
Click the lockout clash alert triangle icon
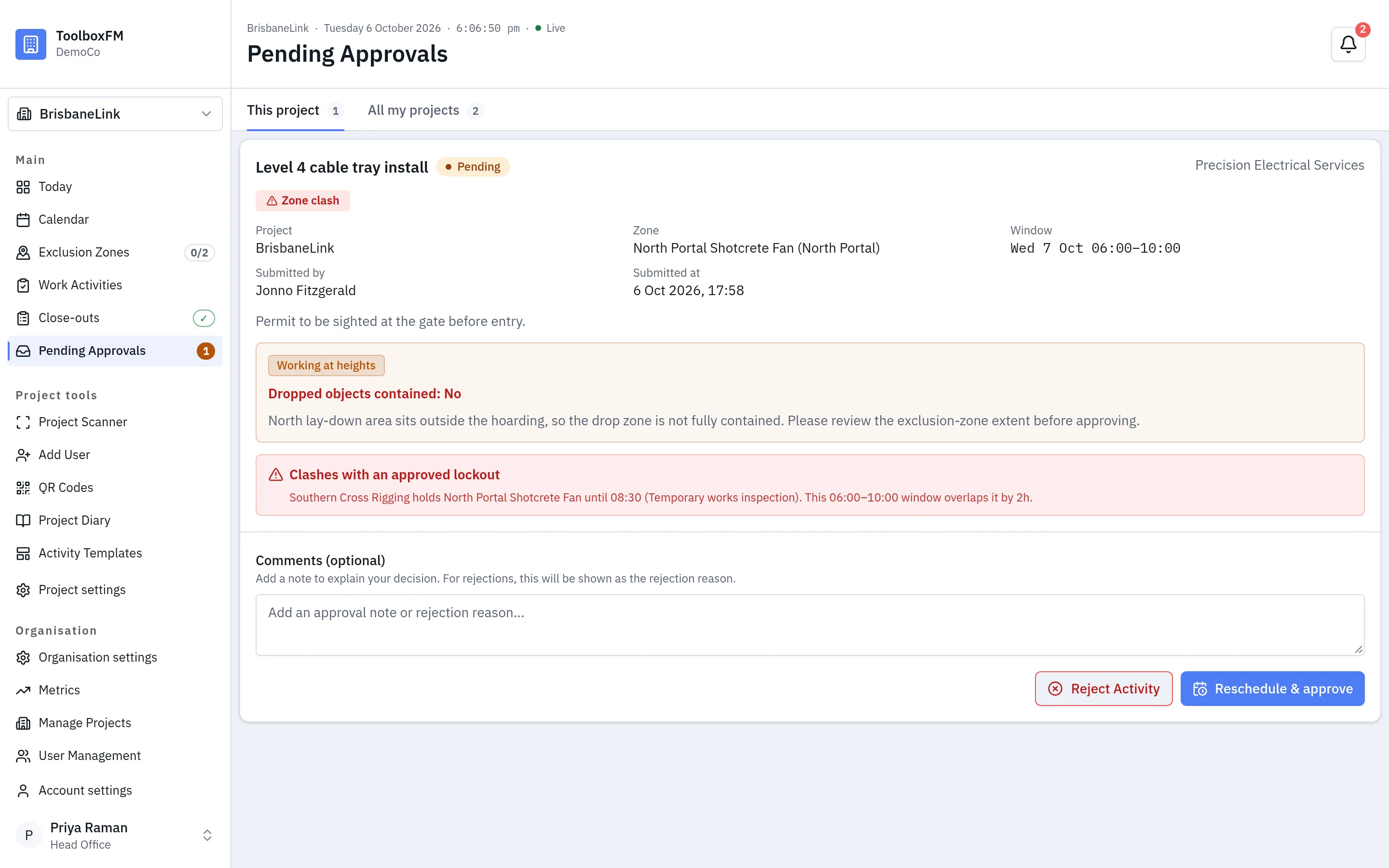tap(276, 475)
